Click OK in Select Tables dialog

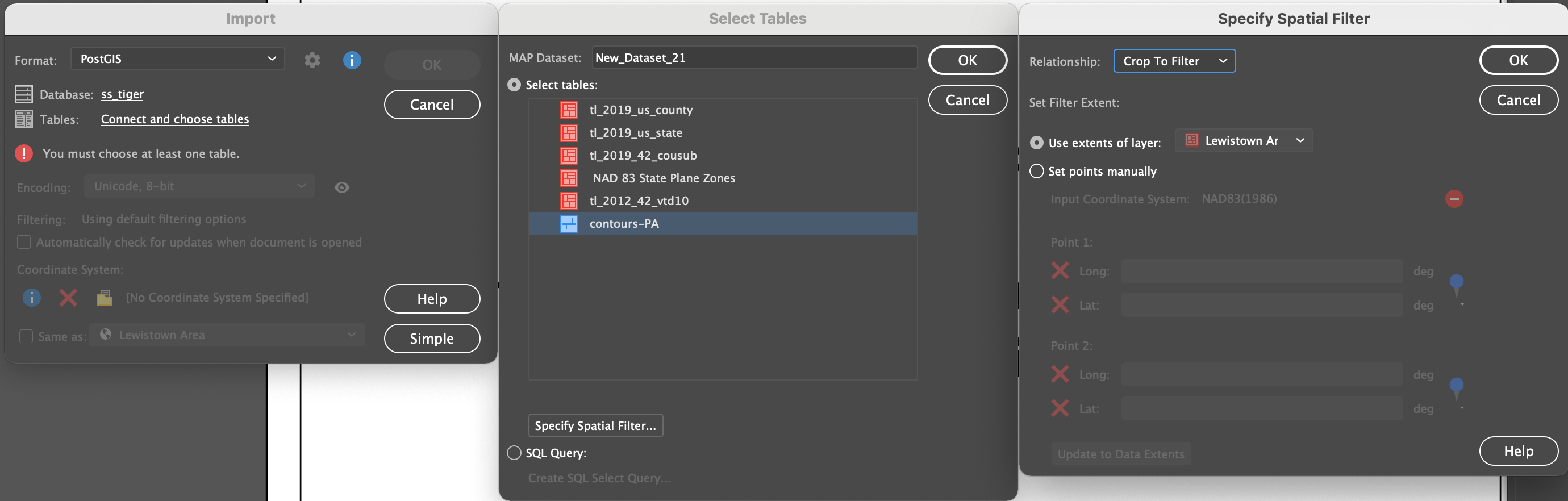pyautogui.click(x=967, y=60)
